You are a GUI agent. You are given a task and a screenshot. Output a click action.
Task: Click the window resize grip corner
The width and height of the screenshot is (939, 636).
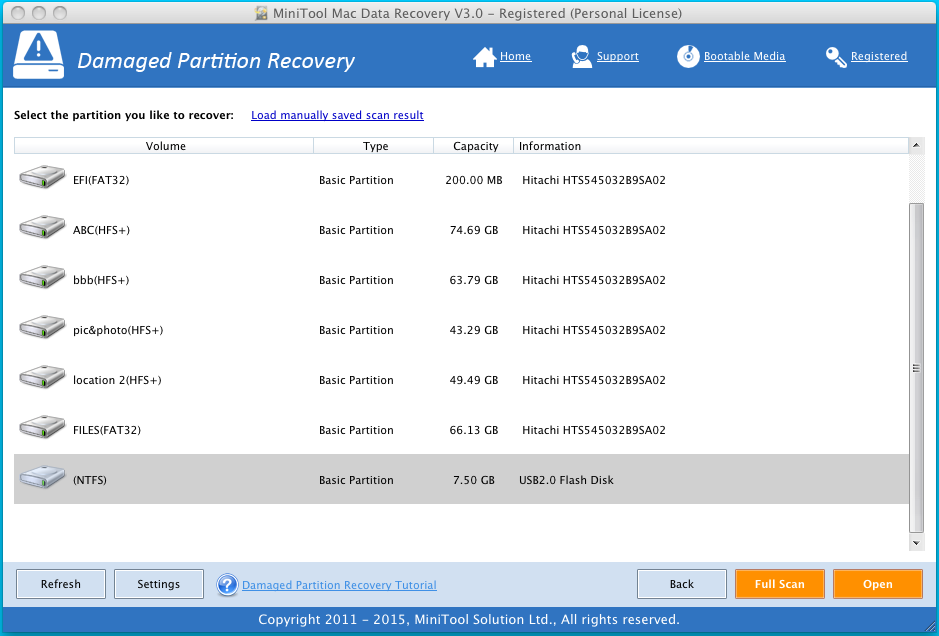coord(928,626)
